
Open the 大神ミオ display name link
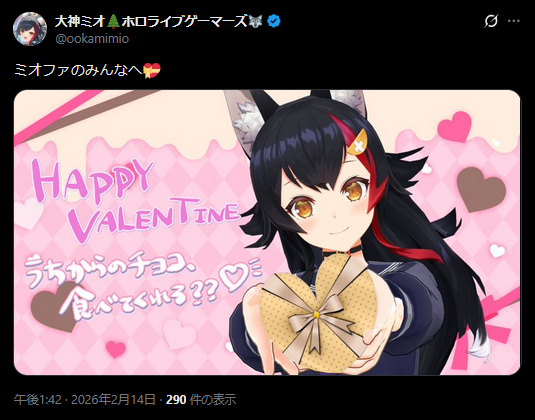[81, 21]
